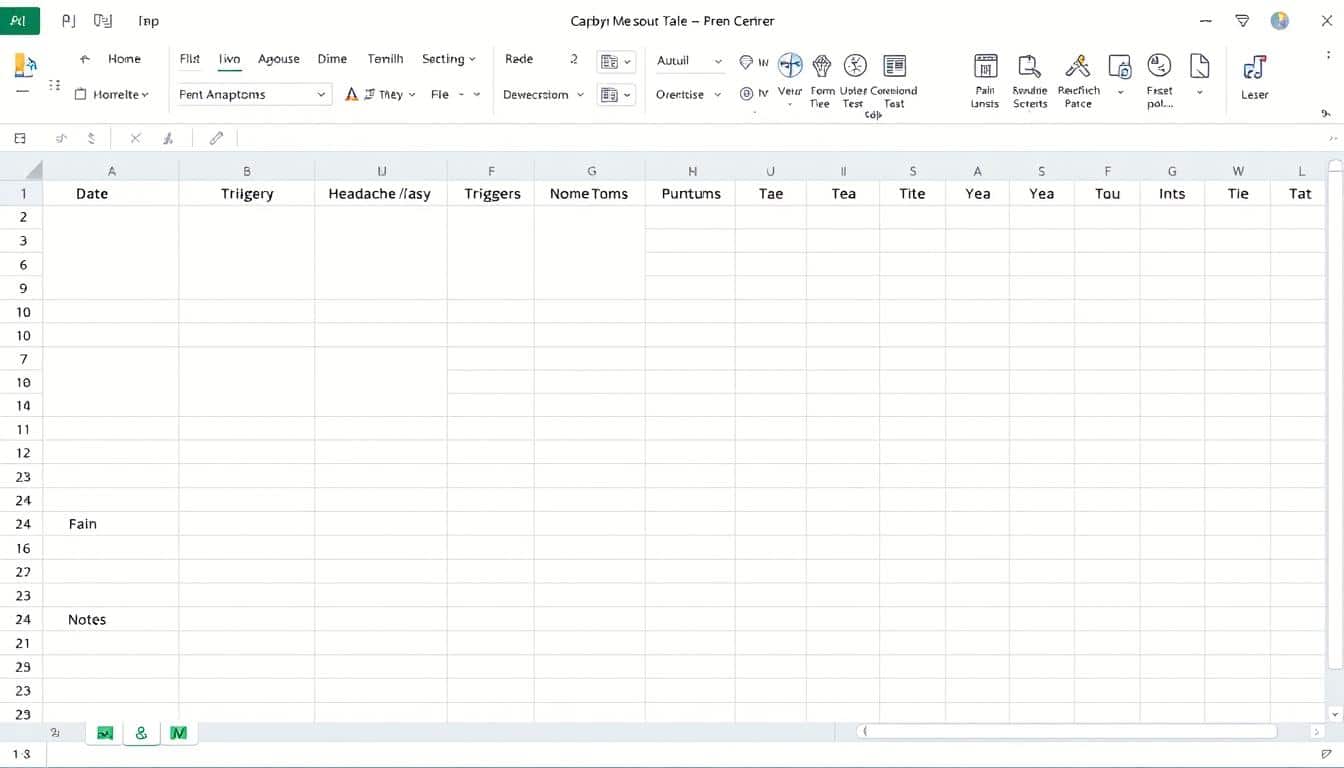Select the Headache /lasy header cell
Image resolution: width=1344 pixels, height=768 pixels.
pyautogui.click(x=380, y=193)
